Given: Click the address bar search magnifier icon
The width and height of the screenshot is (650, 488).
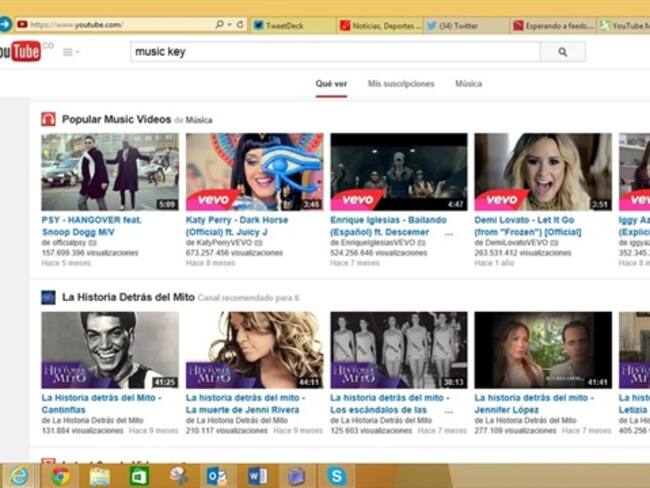Looking at the screenshot, I should pos(220,24).
